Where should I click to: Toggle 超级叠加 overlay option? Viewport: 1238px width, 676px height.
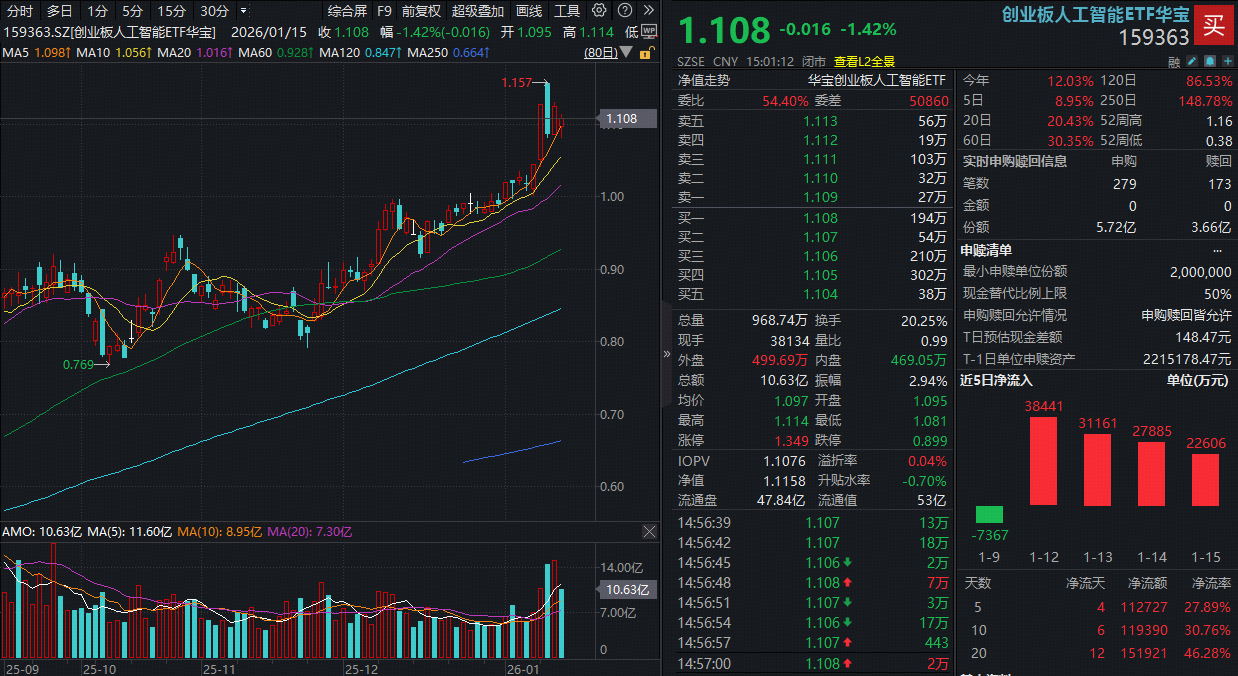[x=477, y=11]
